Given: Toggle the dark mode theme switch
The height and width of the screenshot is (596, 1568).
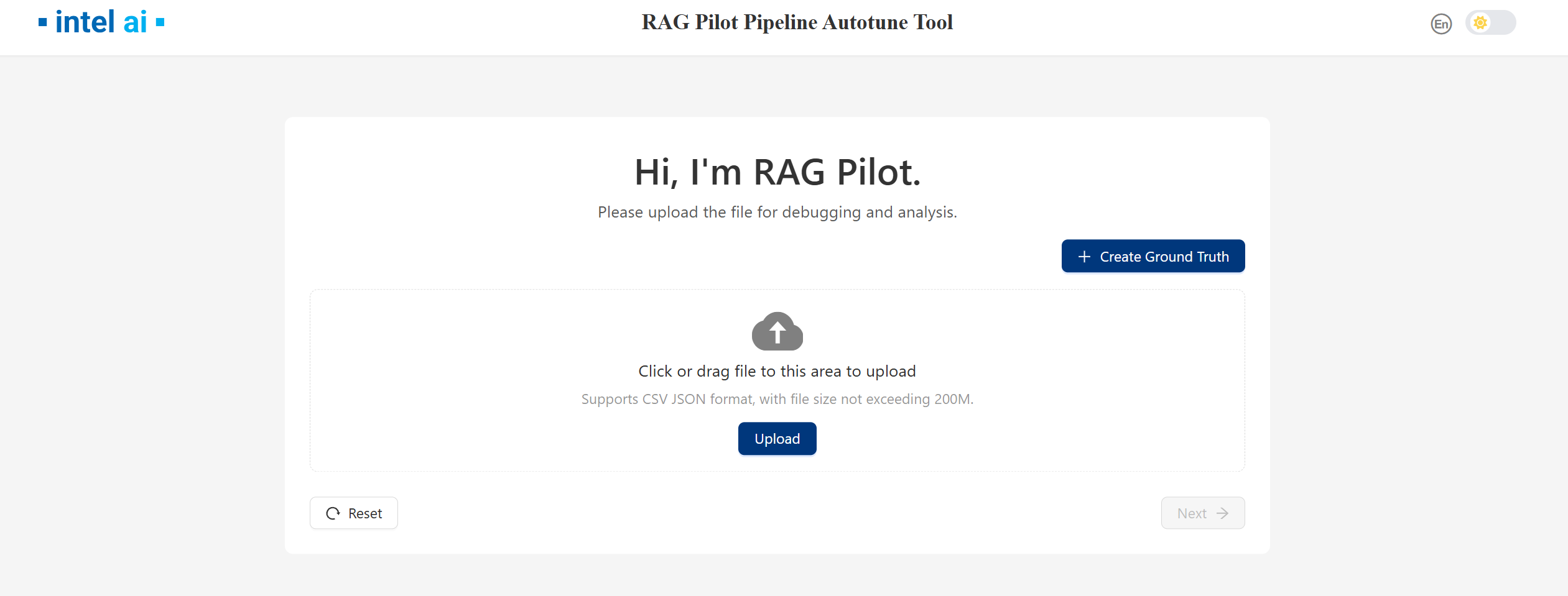Looking at the screenshot, I should pos(1490,23).
